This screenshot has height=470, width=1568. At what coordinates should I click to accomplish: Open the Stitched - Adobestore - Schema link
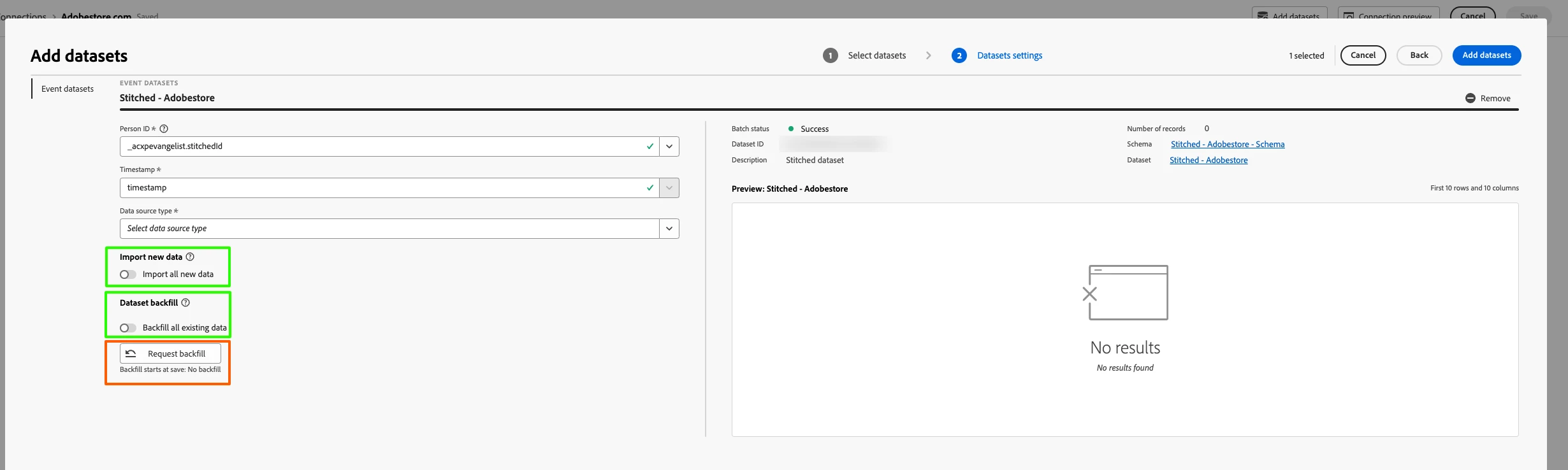[1228, 145]
